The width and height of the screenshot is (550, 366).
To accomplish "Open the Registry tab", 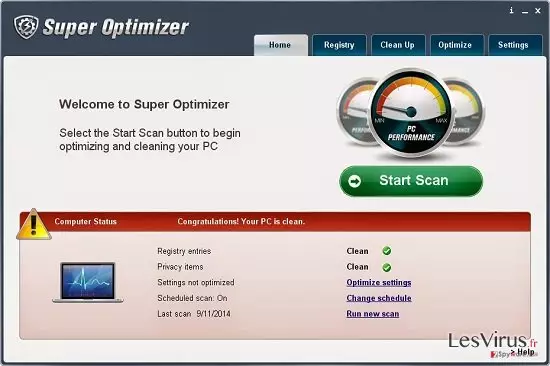I will tap(339, 45).
